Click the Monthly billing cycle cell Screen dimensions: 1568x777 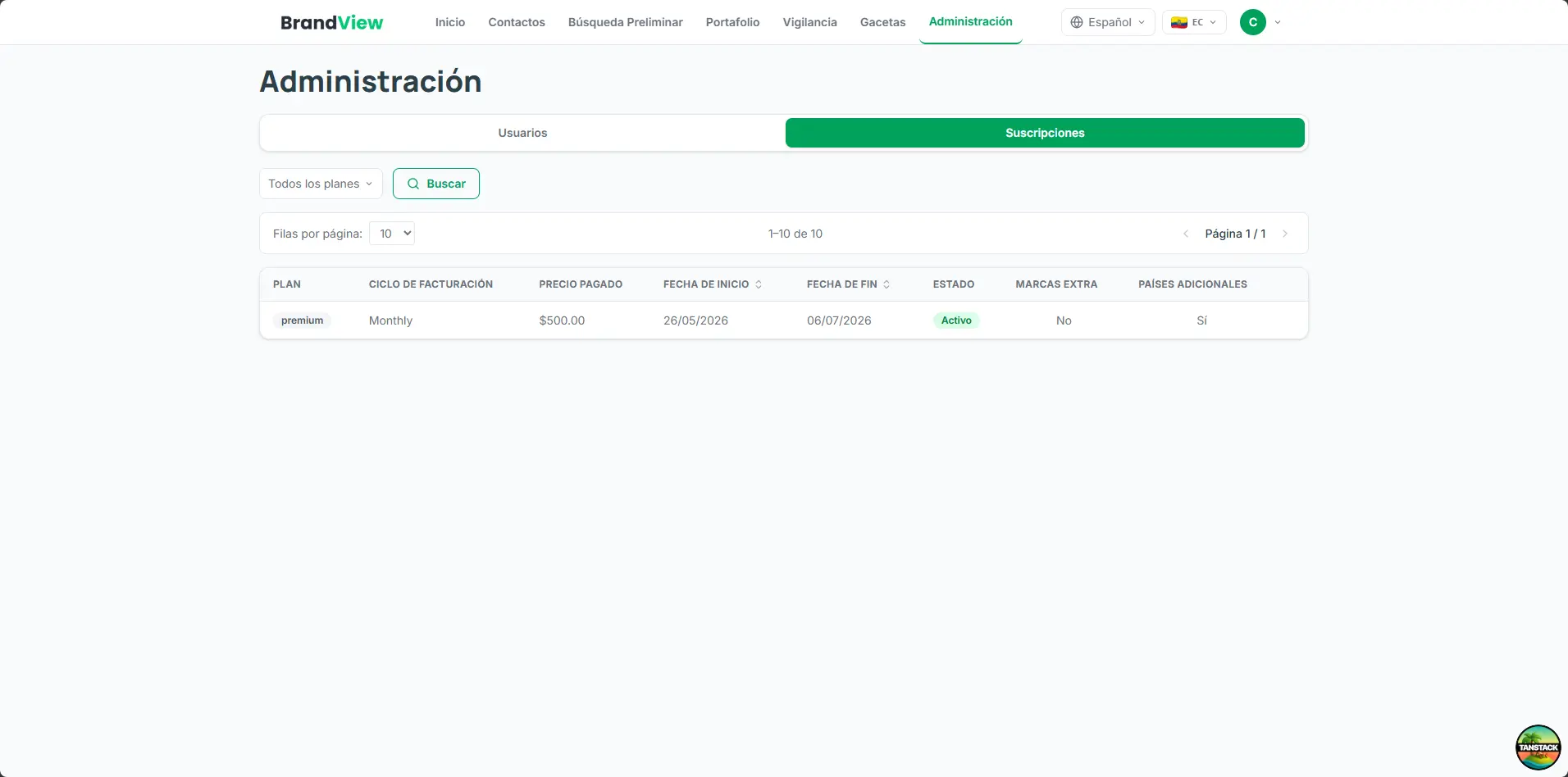point(390,320)
